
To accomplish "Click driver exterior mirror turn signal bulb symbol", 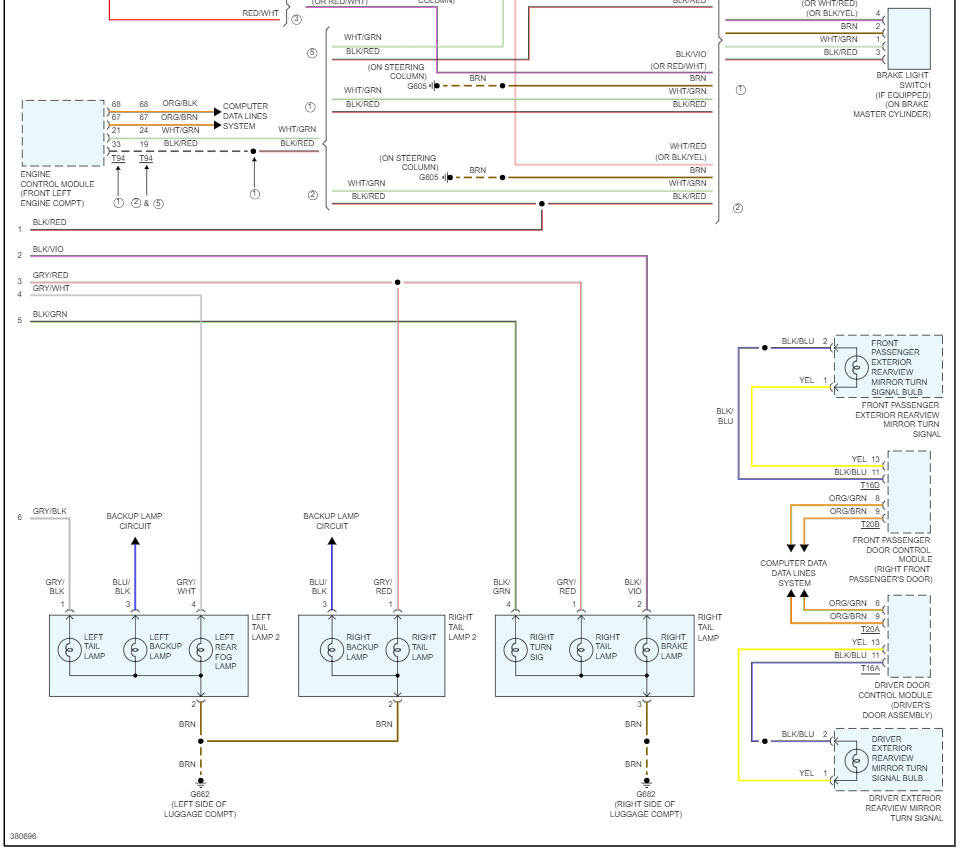I will click(x=856, y=760).
